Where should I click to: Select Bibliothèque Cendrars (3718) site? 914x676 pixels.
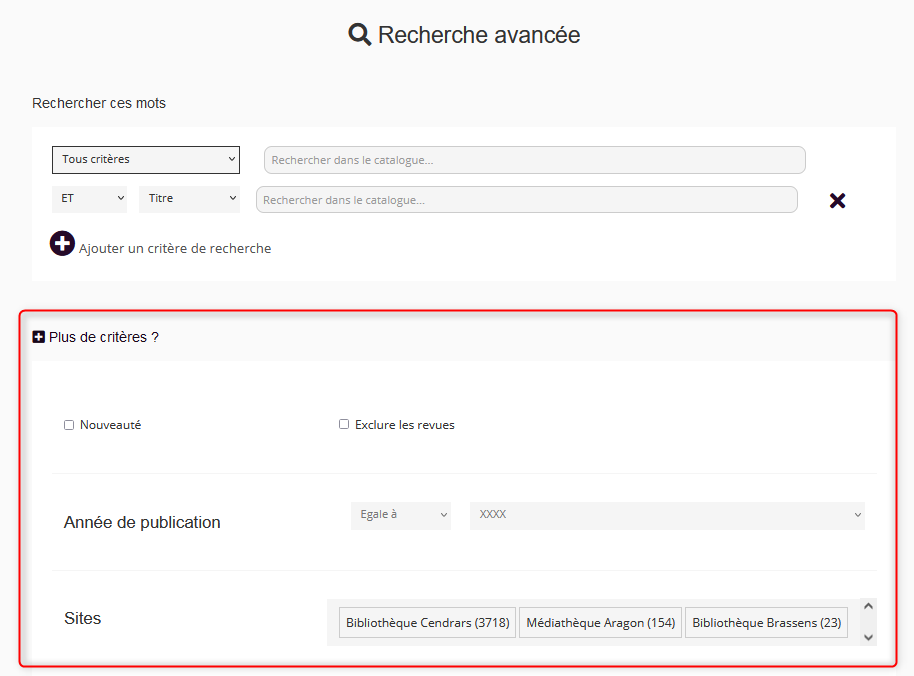click(x=428, y=623)
